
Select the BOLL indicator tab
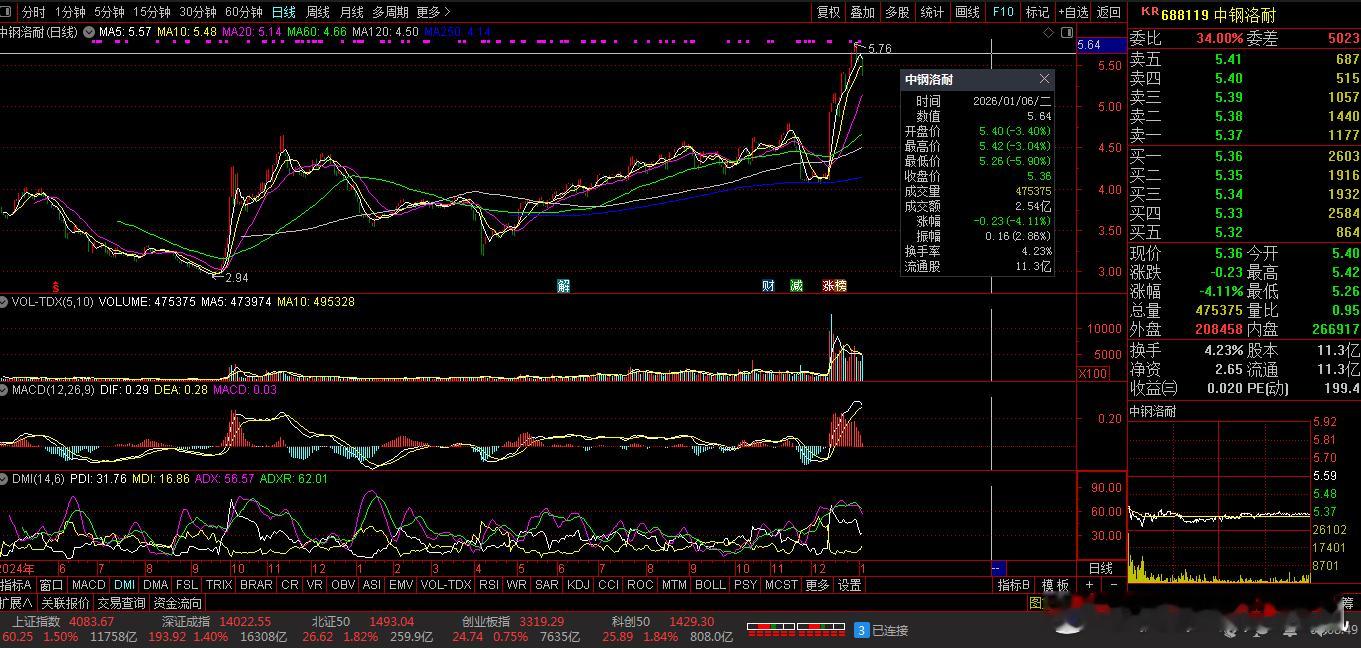(x=710, y=585)
